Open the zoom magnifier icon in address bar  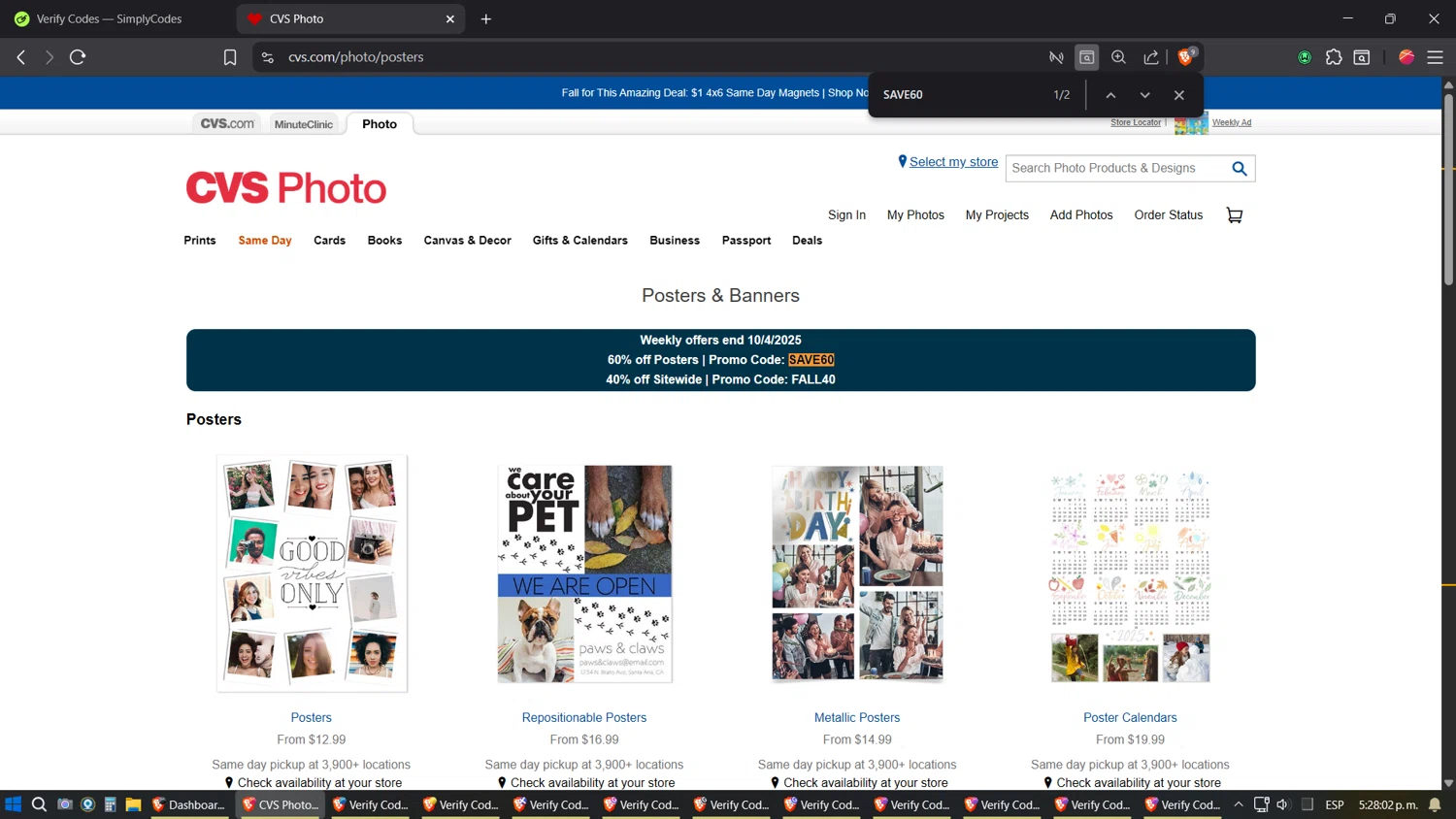[1119, 57]
